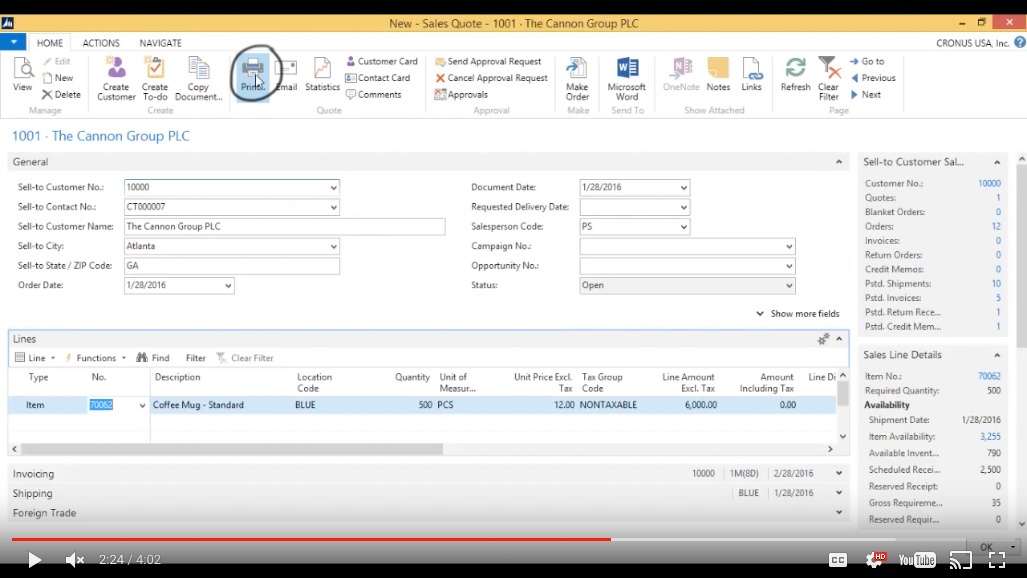Viewport: 1027px width, 578px height.
Task: Toggle closed captions on video
Action: (838, 560)
